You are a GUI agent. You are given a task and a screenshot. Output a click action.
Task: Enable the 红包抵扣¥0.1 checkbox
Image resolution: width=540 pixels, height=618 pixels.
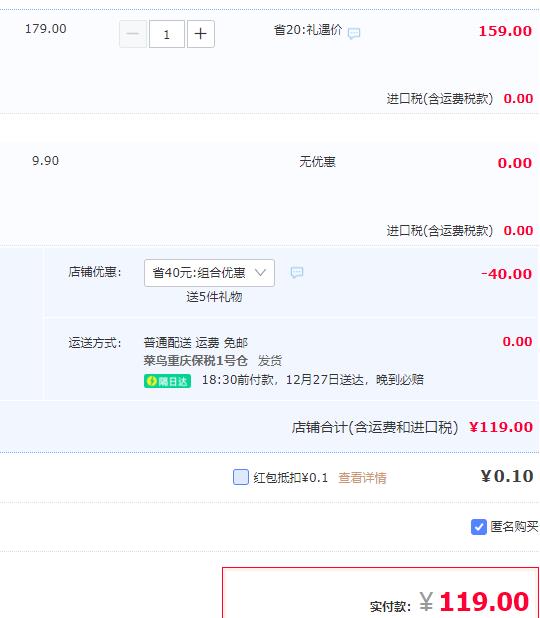241,477
